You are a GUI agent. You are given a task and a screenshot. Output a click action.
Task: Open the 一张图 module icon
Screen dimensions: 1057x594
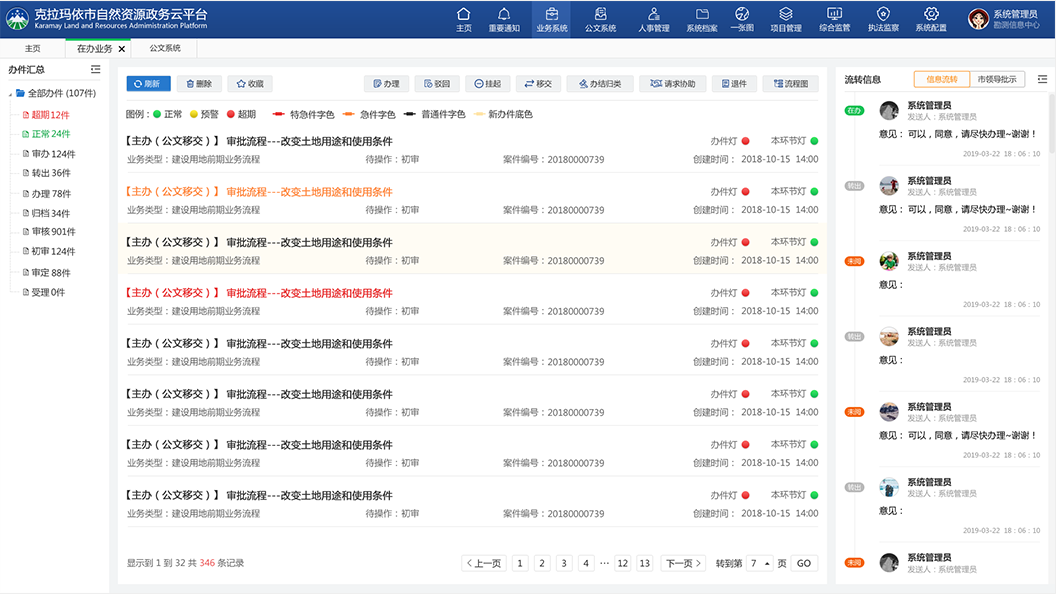point(741,17)
